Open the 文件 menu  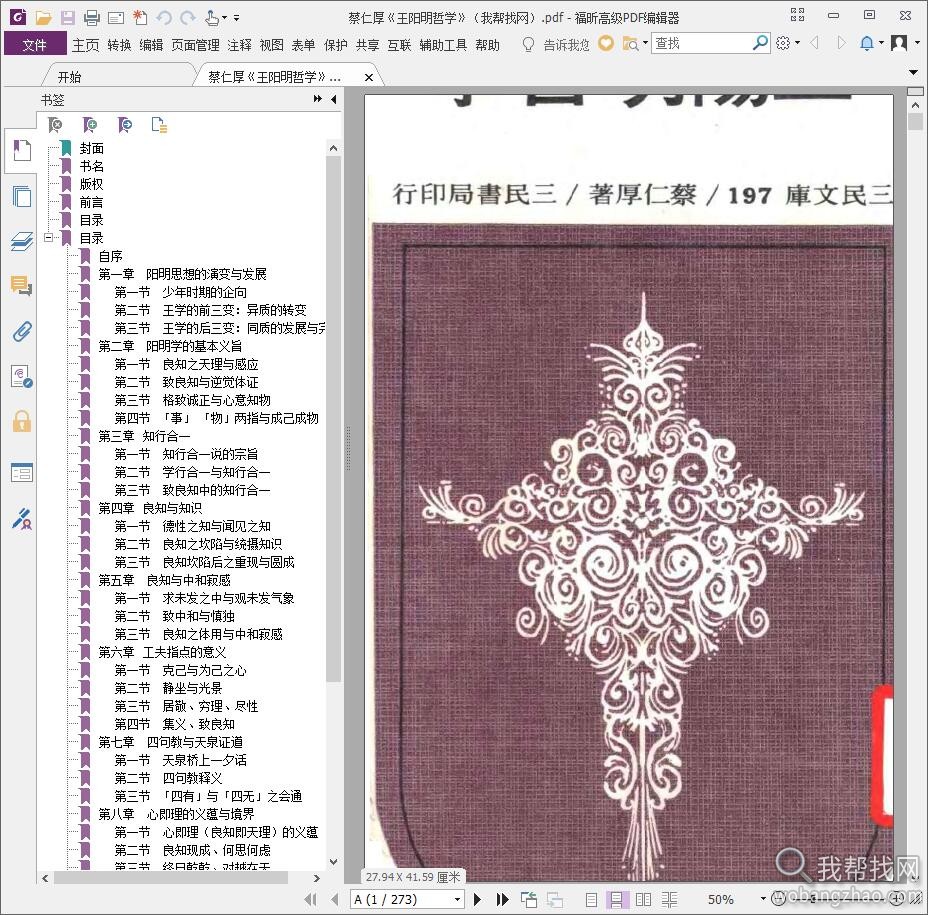[35, 44]
